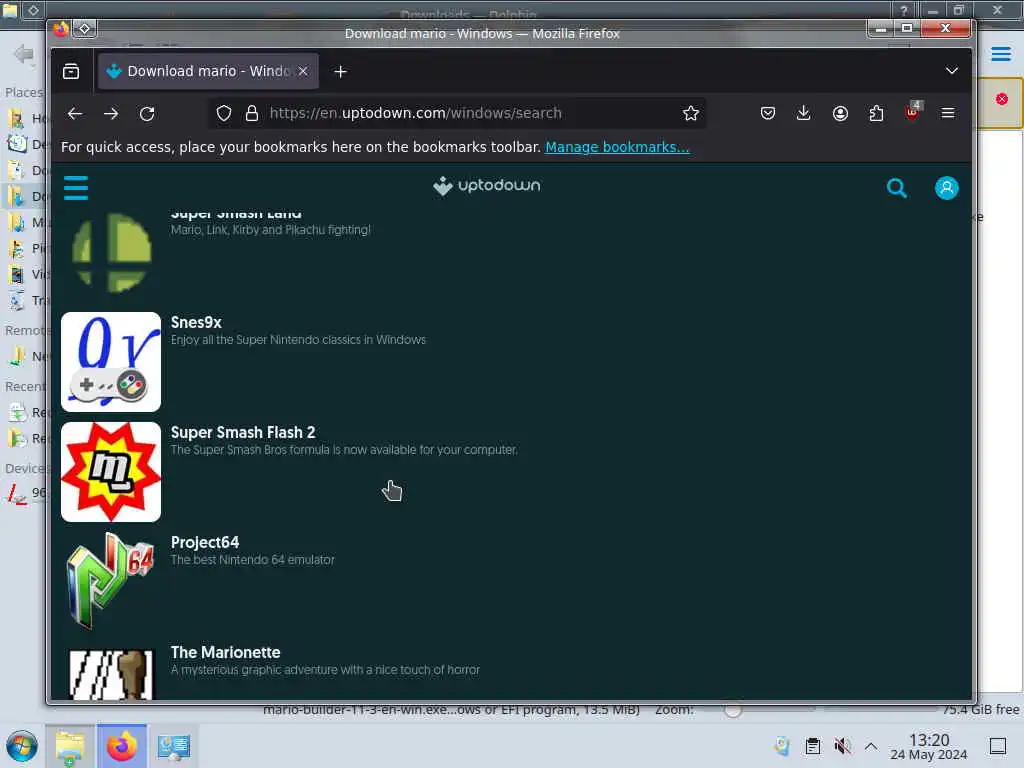Open The Marionette game thumbnail

pos(111,675)
